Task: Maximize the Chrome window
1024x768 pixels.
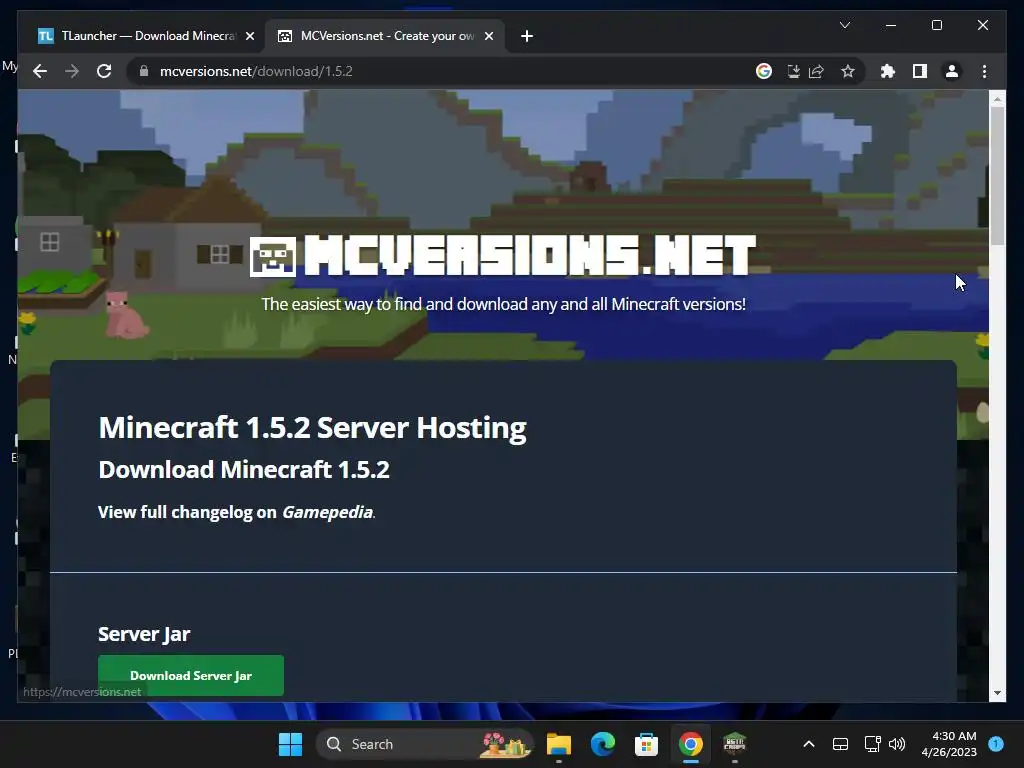Action: point(936,25)
